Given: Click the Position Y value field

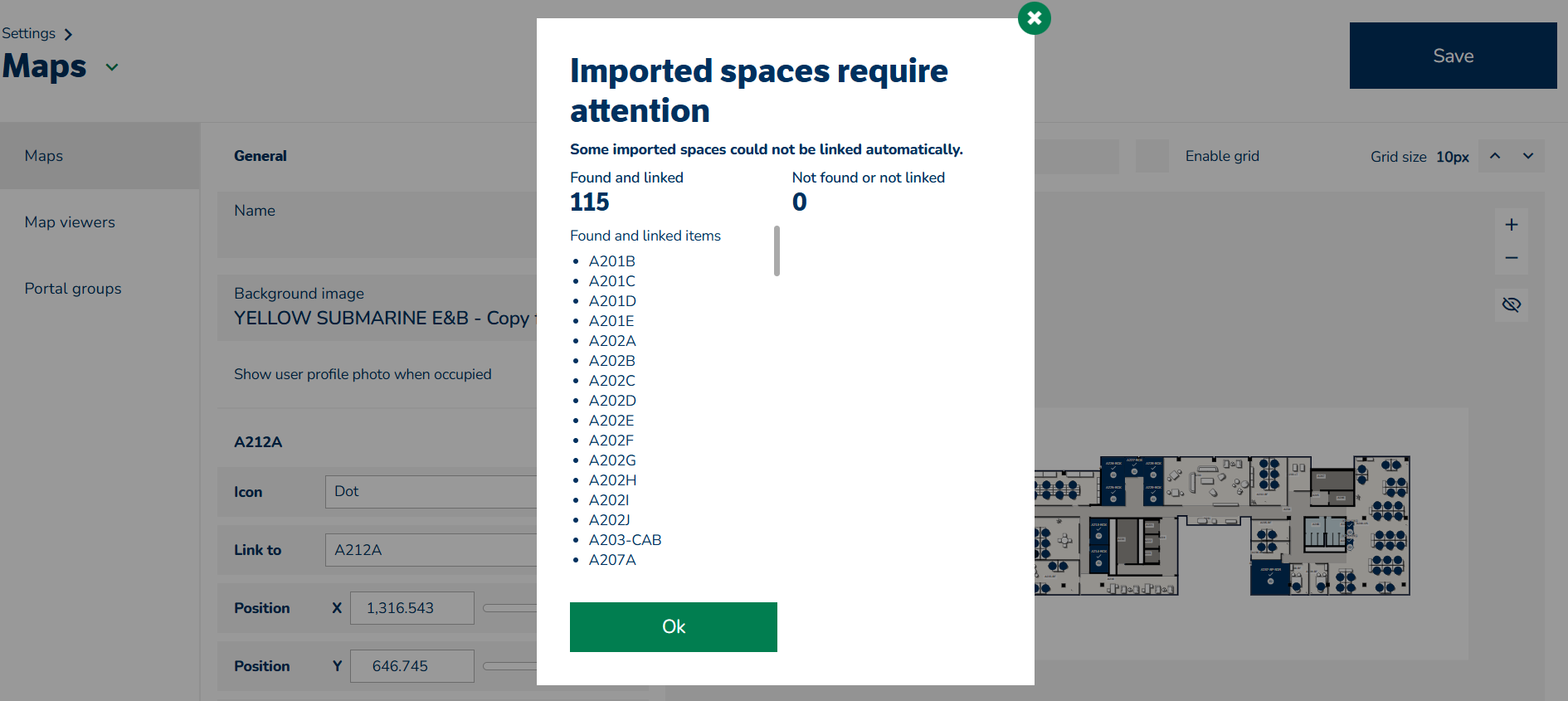Looking at the screenshot, I should tap(412, 666).
